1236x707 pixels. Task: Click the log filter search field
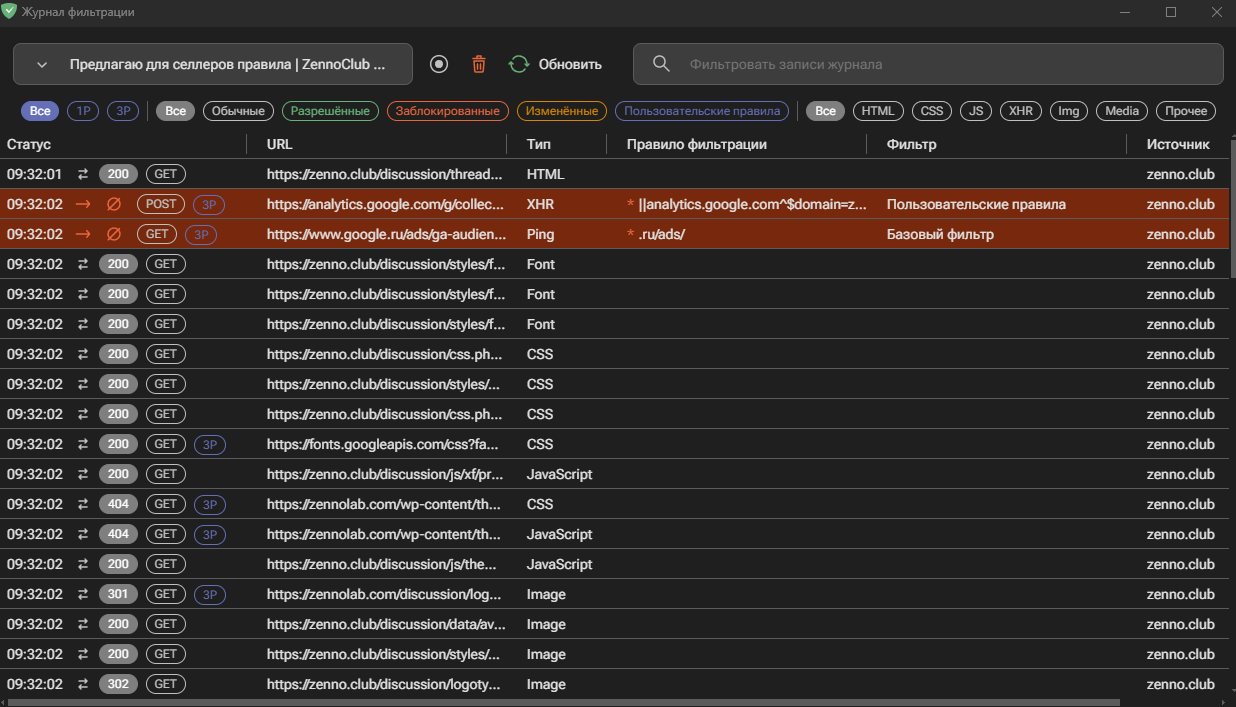(940, 64)
